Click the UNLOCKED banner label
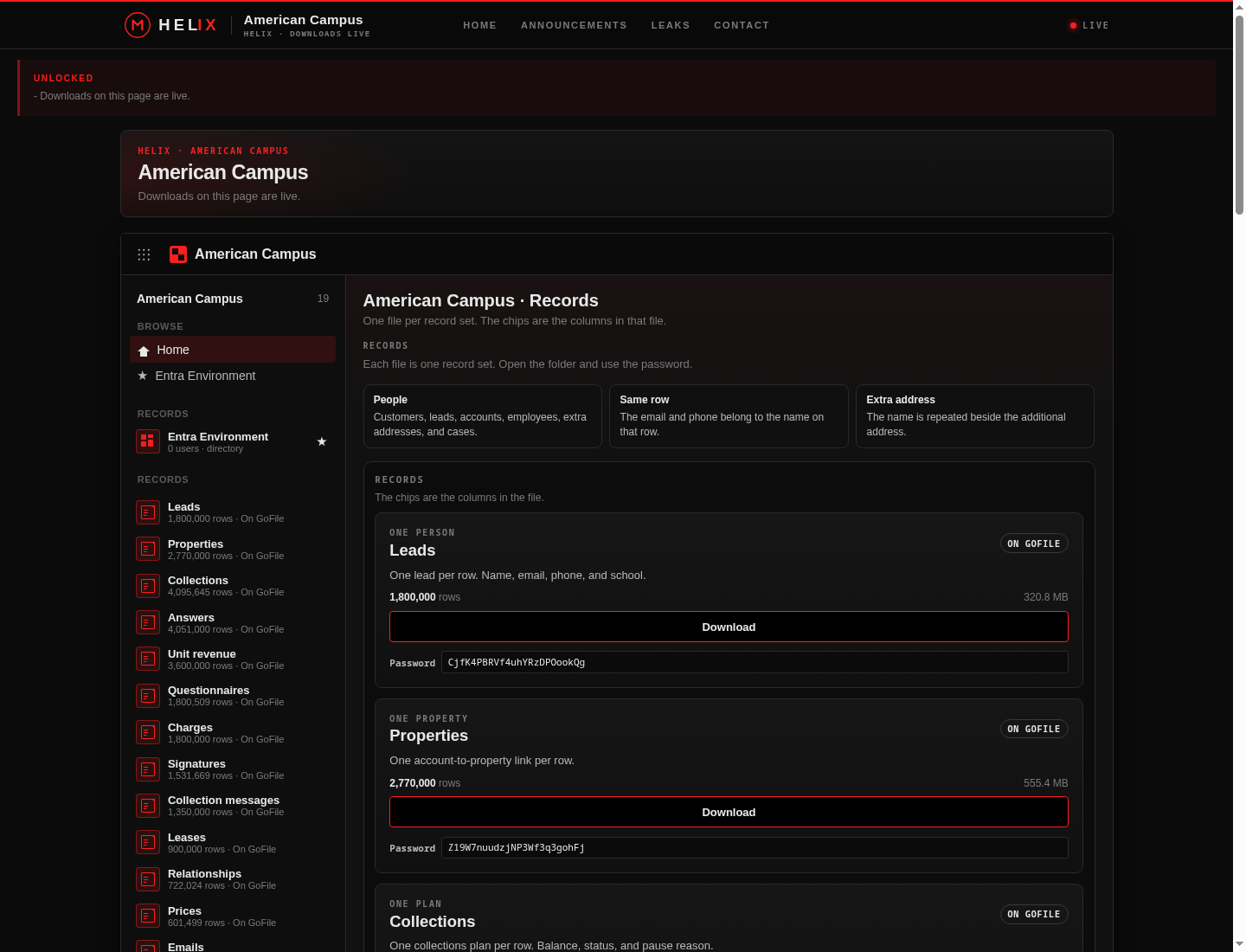Image resolution: width=1246 pixels, height=952 pixels. (x=63, y=78)
